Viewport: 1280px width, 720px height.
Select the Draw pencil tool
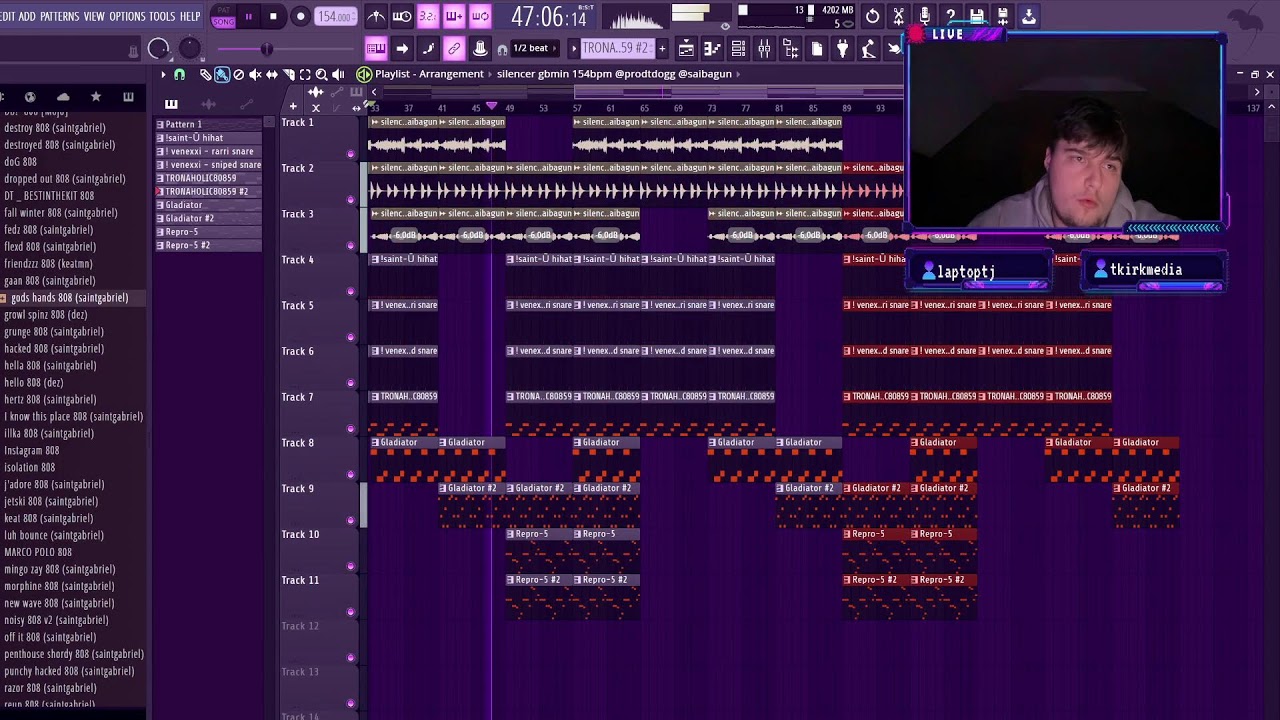coord(205,74)
